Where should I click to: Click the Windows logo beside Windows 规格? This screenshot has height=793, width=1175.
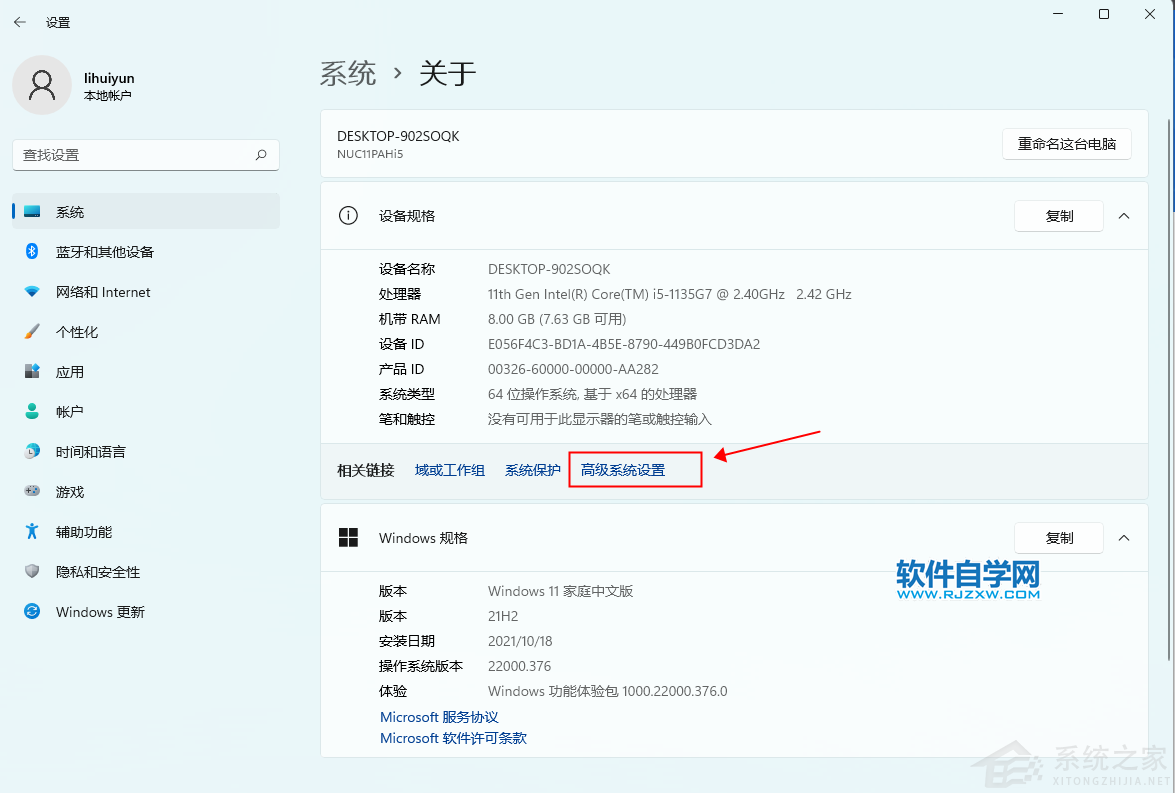[x=348, y=537]
